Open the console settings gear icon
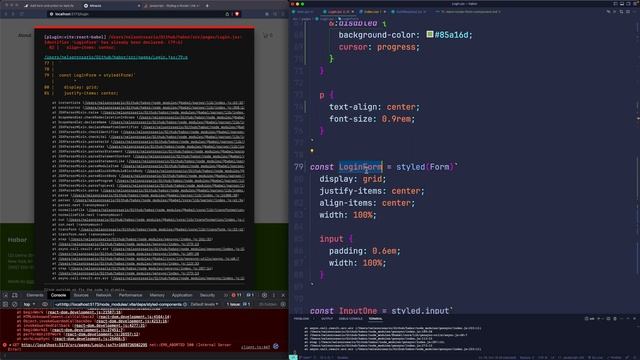Image resolution: width=640 pixels, height=360 pixels. [283, 304]
